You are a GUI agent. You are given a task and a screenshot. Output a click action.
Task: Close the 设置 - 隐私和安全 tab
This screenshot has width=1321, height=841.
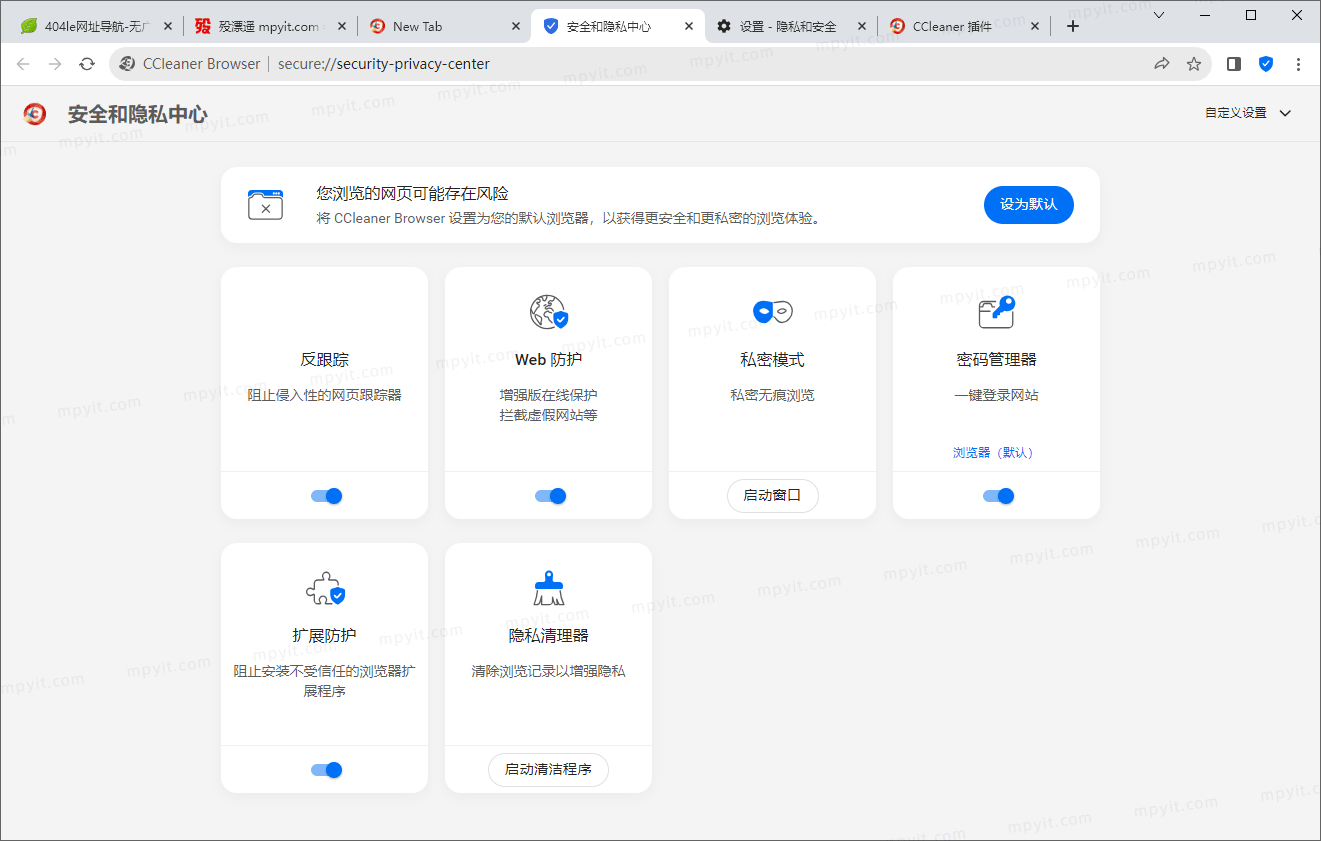[x=862, y=27]
